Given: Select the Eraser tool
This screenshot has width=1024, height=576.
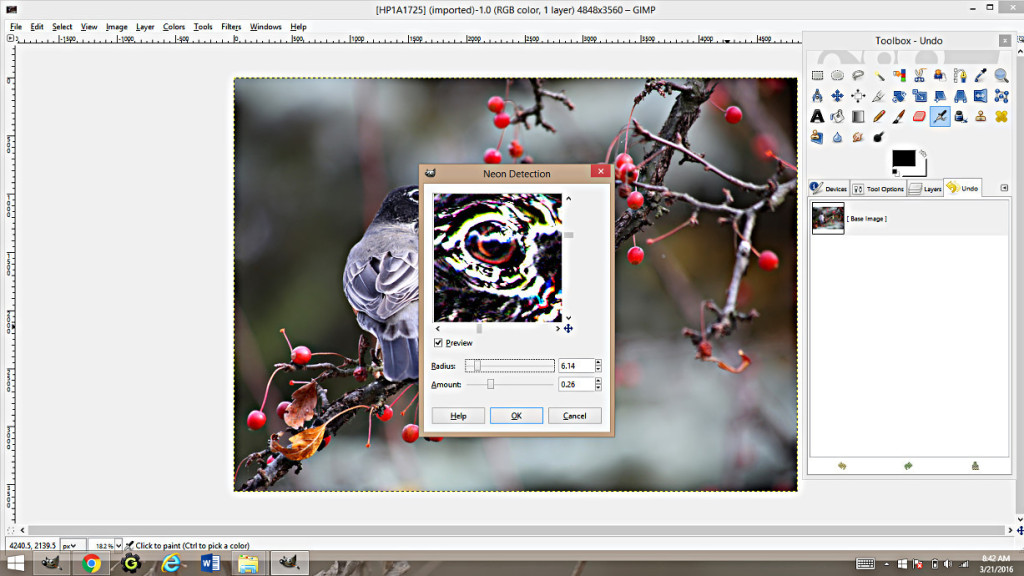Looking at the screenshot, I should (x=918, y=115).
